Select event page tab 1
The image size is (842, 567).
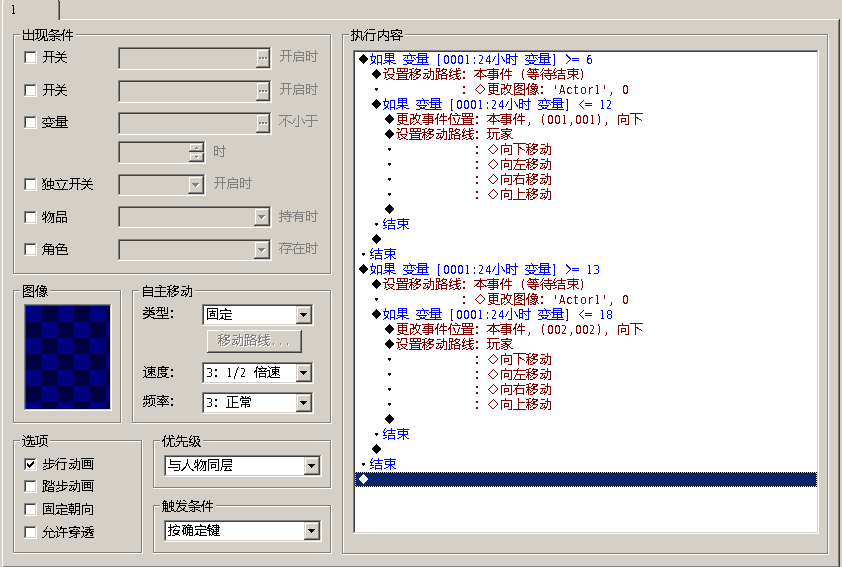tap(30, 10)
